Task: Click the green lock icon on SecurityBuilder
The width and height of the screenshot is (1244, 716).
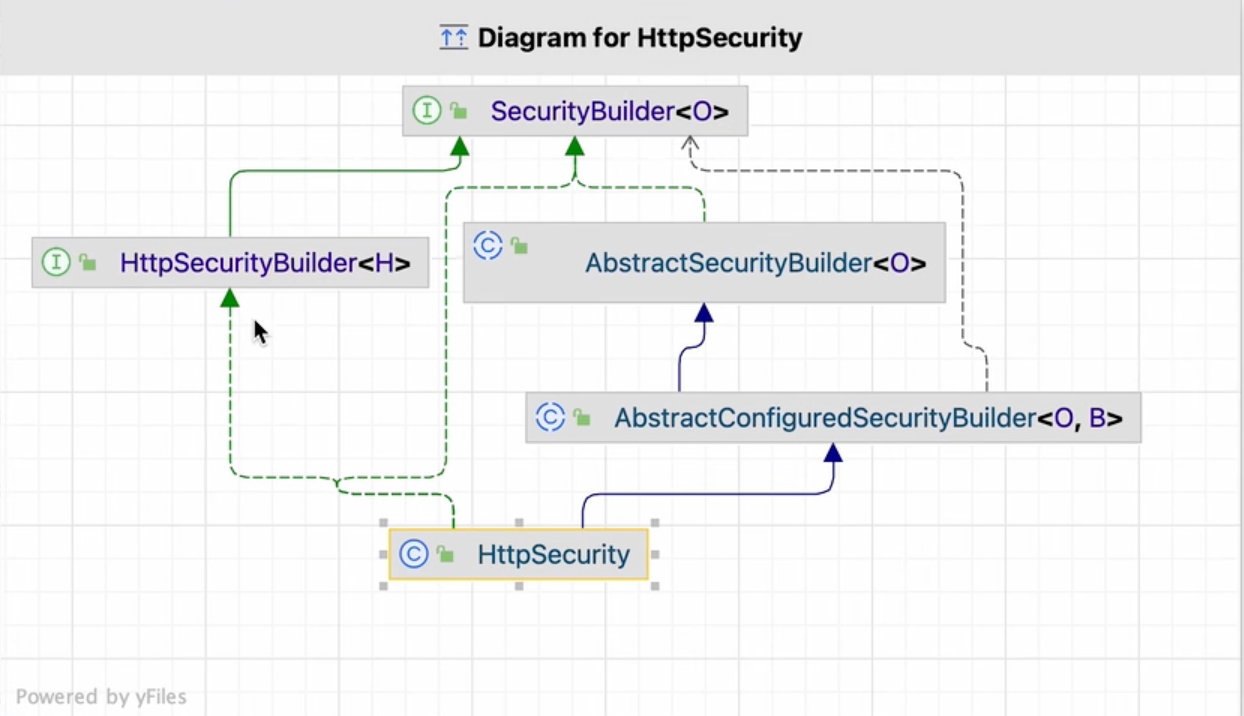Action: click(459, 111)
